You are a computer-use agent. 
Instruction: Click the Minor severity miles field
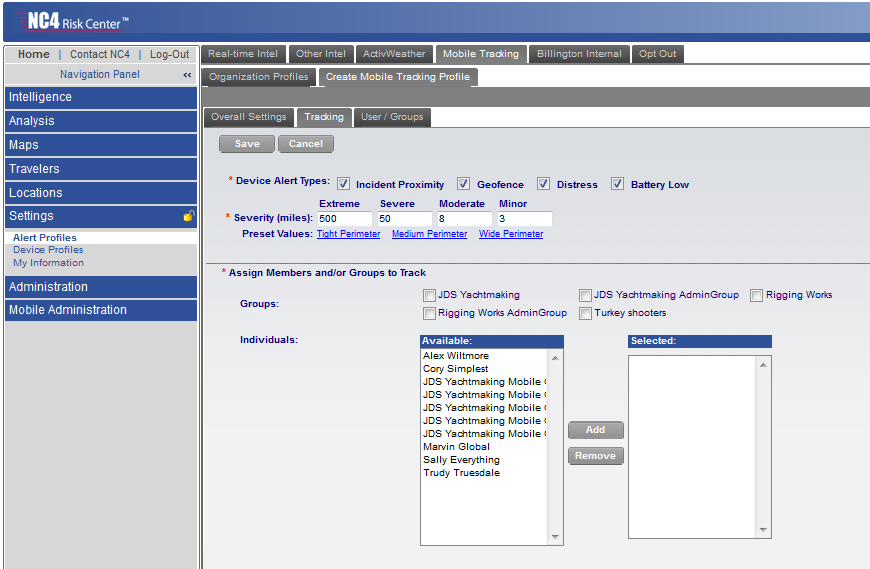click(x=524, y=219)
